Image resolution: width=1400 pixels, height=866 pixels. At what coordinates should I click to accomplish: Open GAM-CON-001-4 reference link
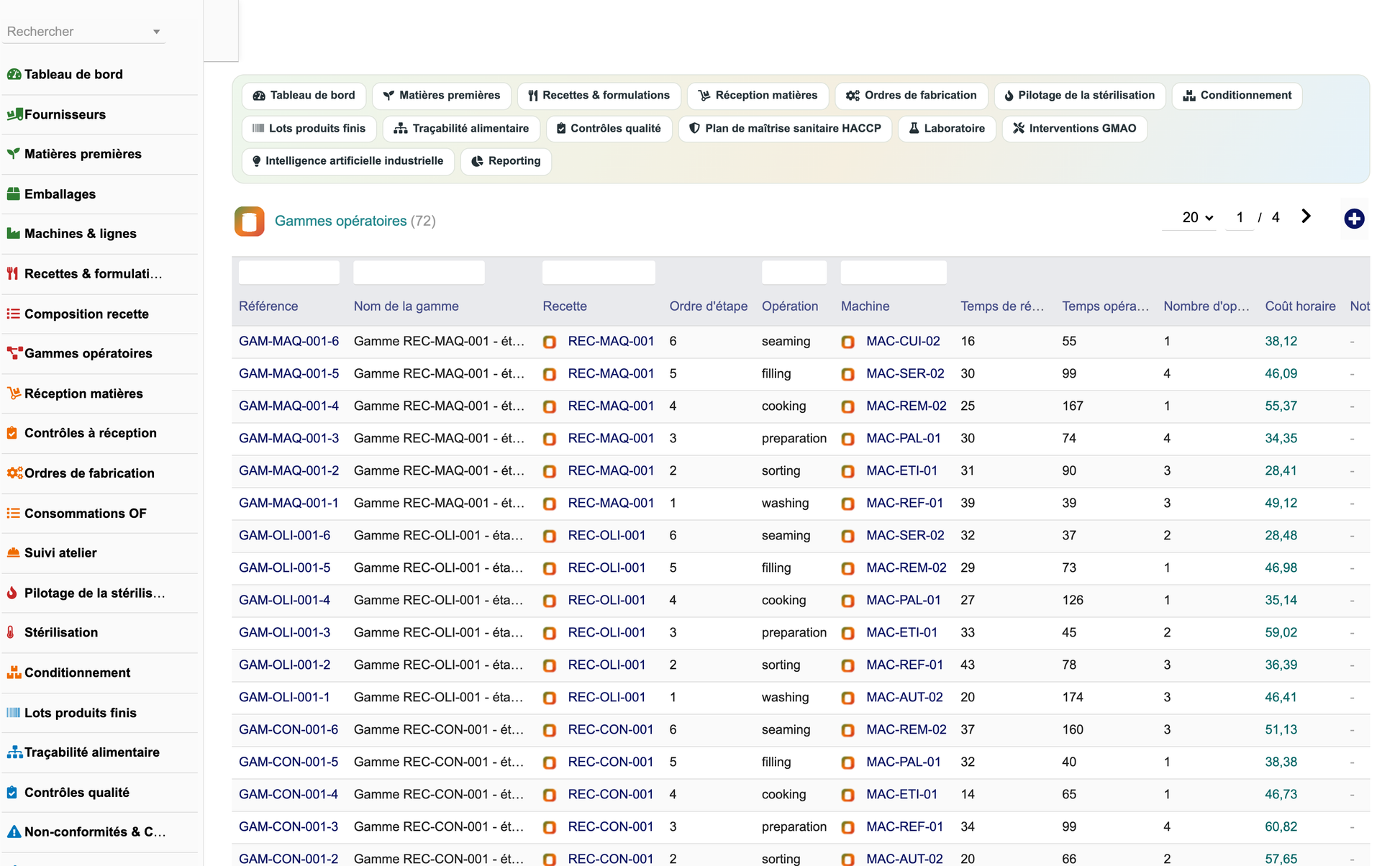coord(288,794)
